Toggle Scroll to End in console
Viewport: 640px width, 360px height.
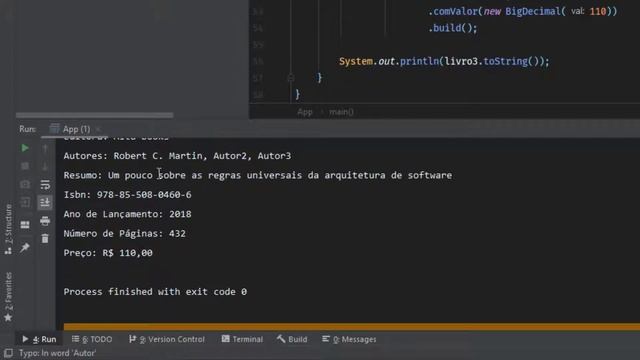pyautogui.click(x=45, y=202)
